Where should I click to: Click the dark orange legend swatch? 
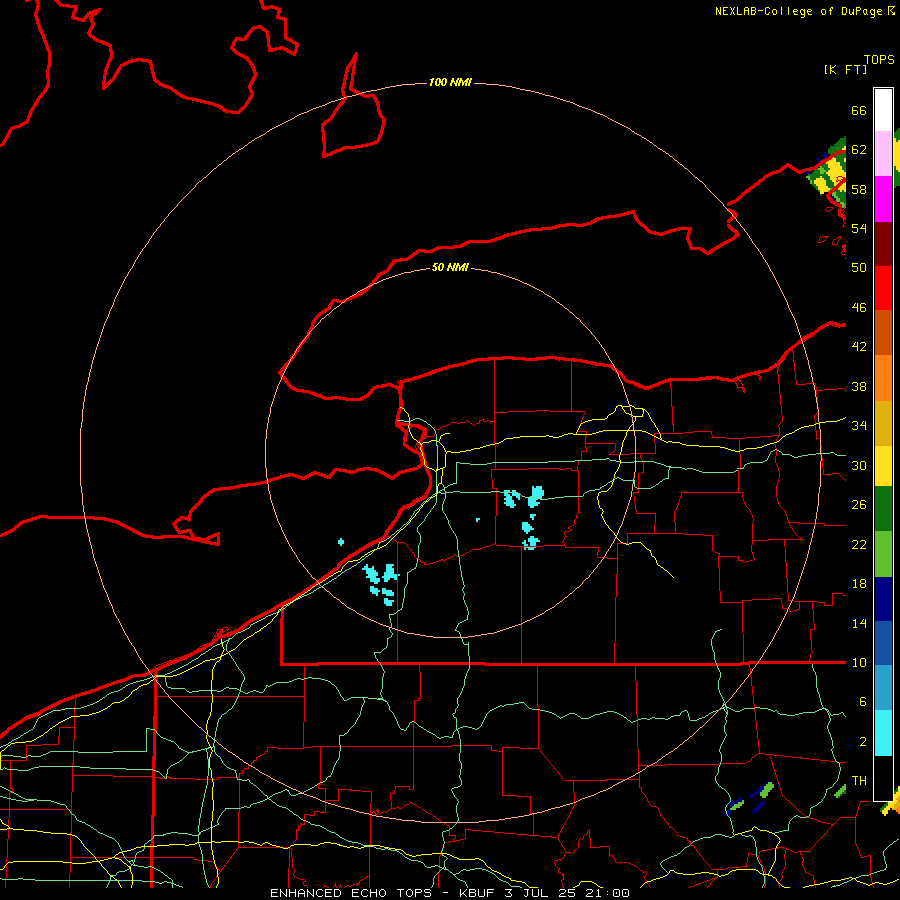(883, 332)
